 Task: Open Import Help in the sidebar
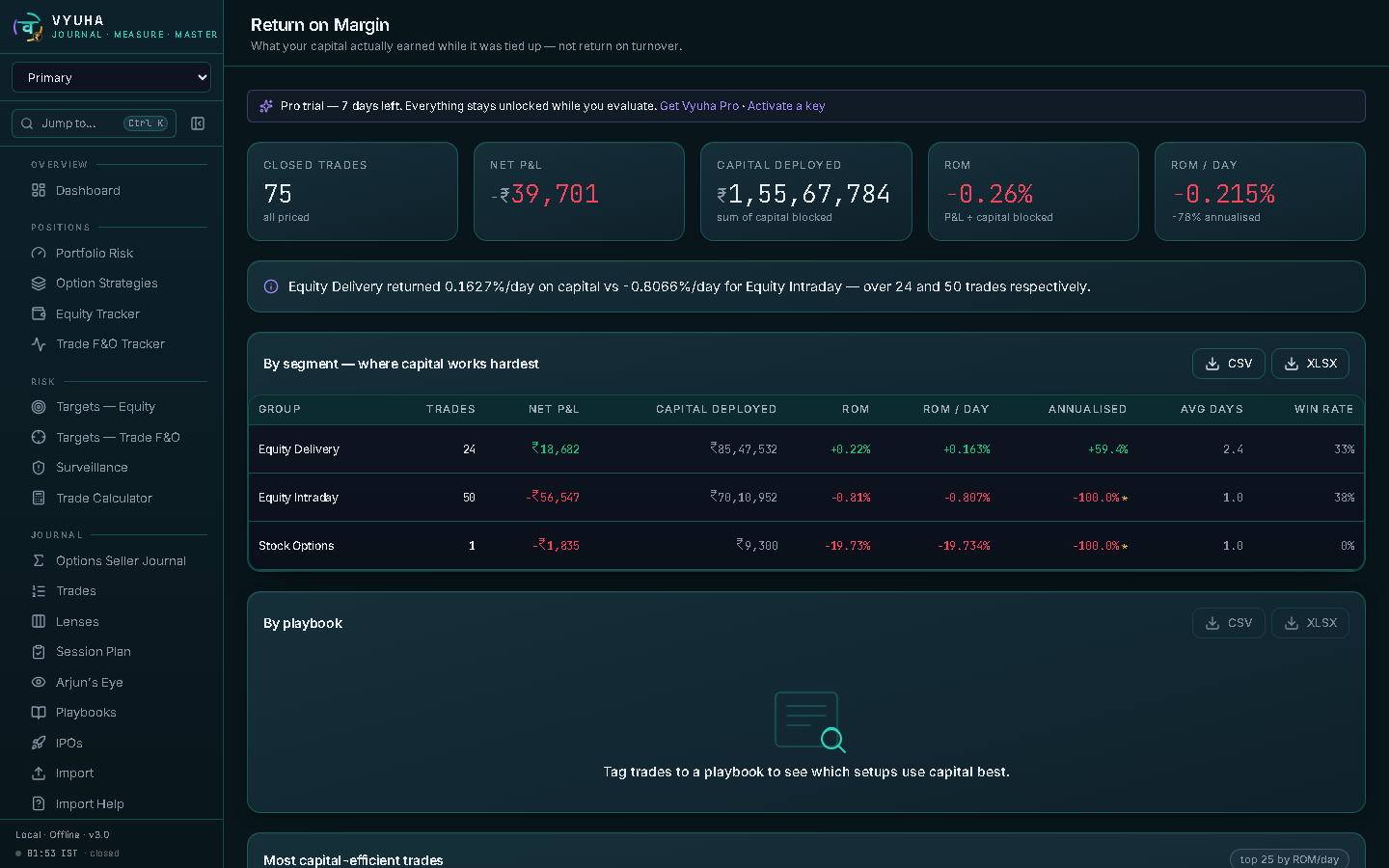coord(111,804)
